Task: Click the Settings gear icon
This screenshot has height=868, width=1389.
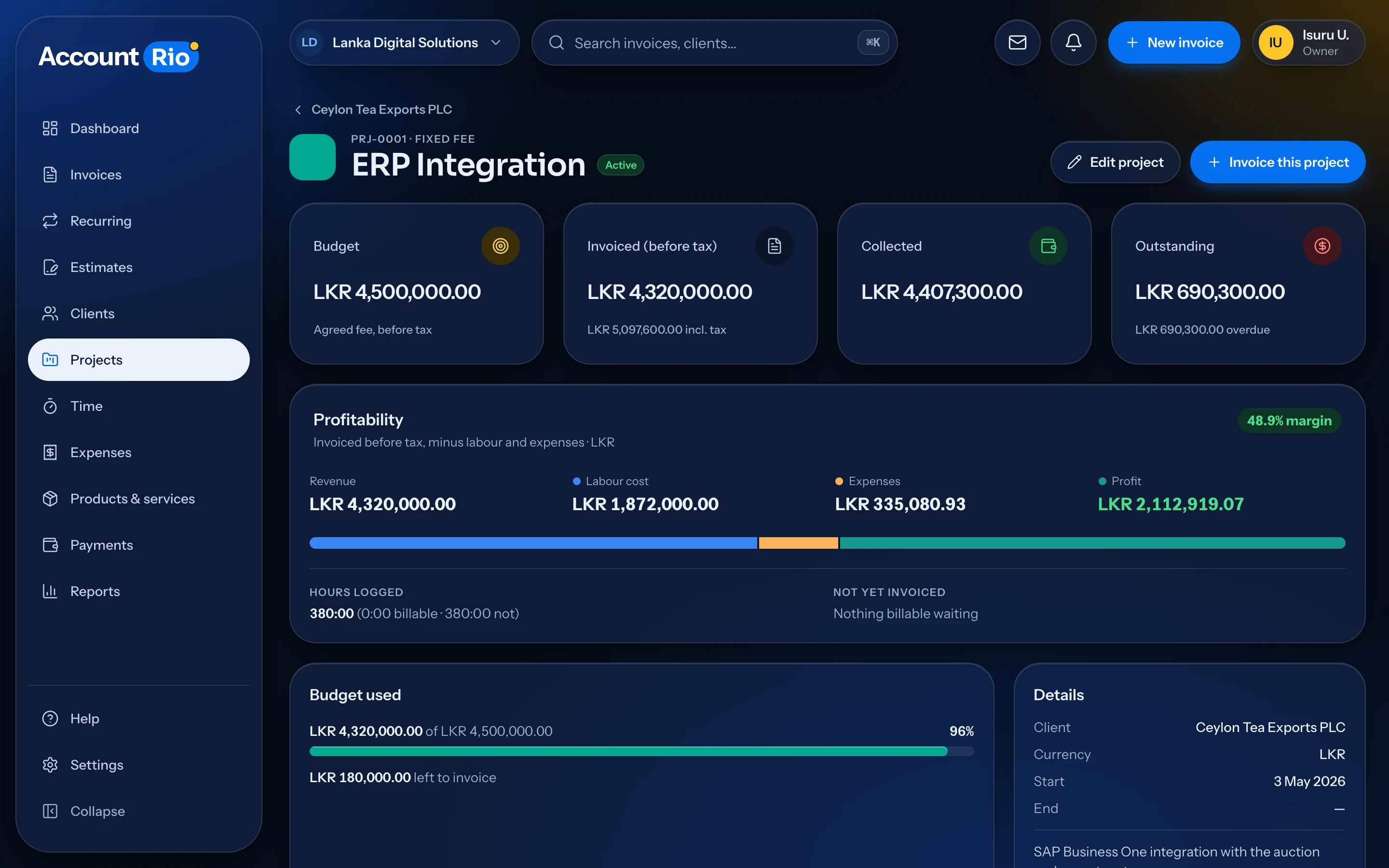Action: pyautogui.click(x=50, y=765)
